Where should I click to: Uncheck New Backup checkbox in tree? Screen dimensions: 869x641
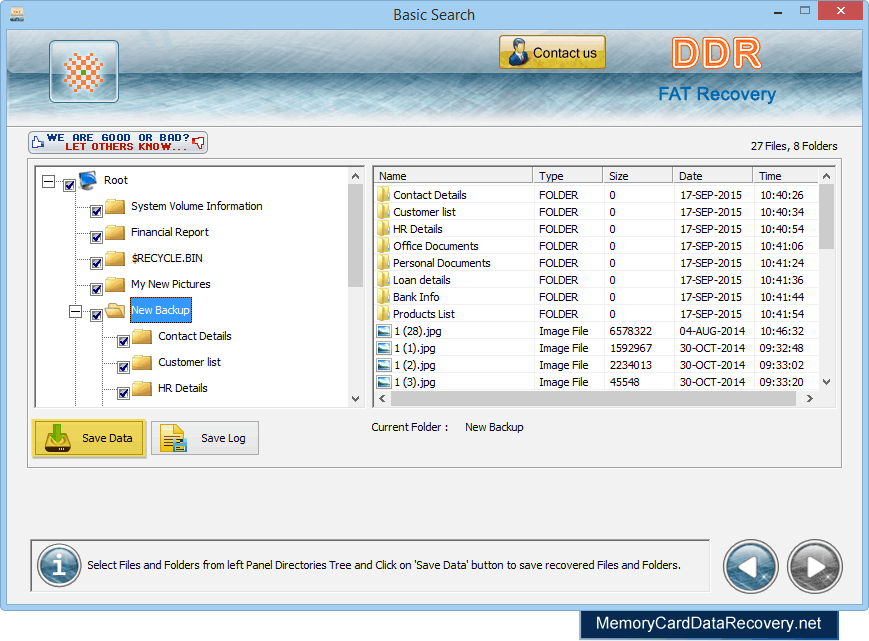96,315
